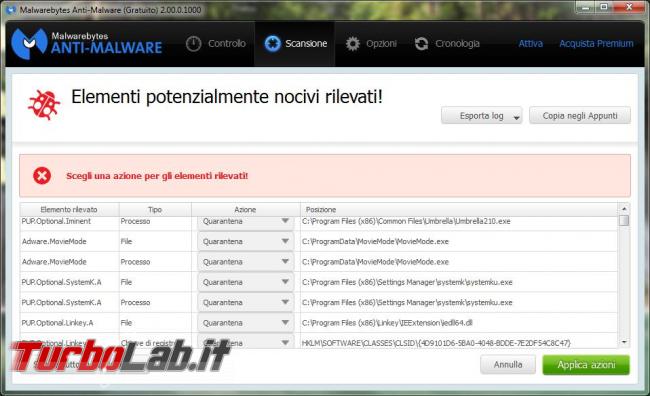650x396 pixels.
Task: Open action dropdown for PUP.Optional.SystemK.A File row
Action: tap(245, 282)
